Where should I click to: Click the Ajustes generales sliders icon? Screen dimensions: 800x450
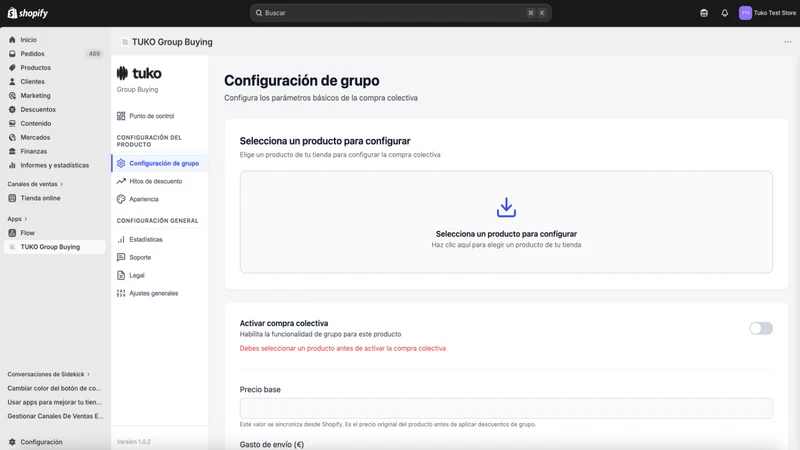point(121,293)
